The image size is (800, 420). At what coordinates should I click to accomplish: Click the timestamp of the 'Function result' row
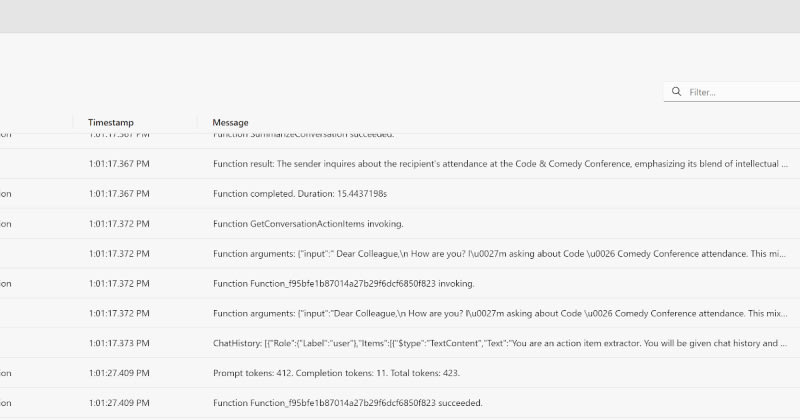click(x=119, y=163)
